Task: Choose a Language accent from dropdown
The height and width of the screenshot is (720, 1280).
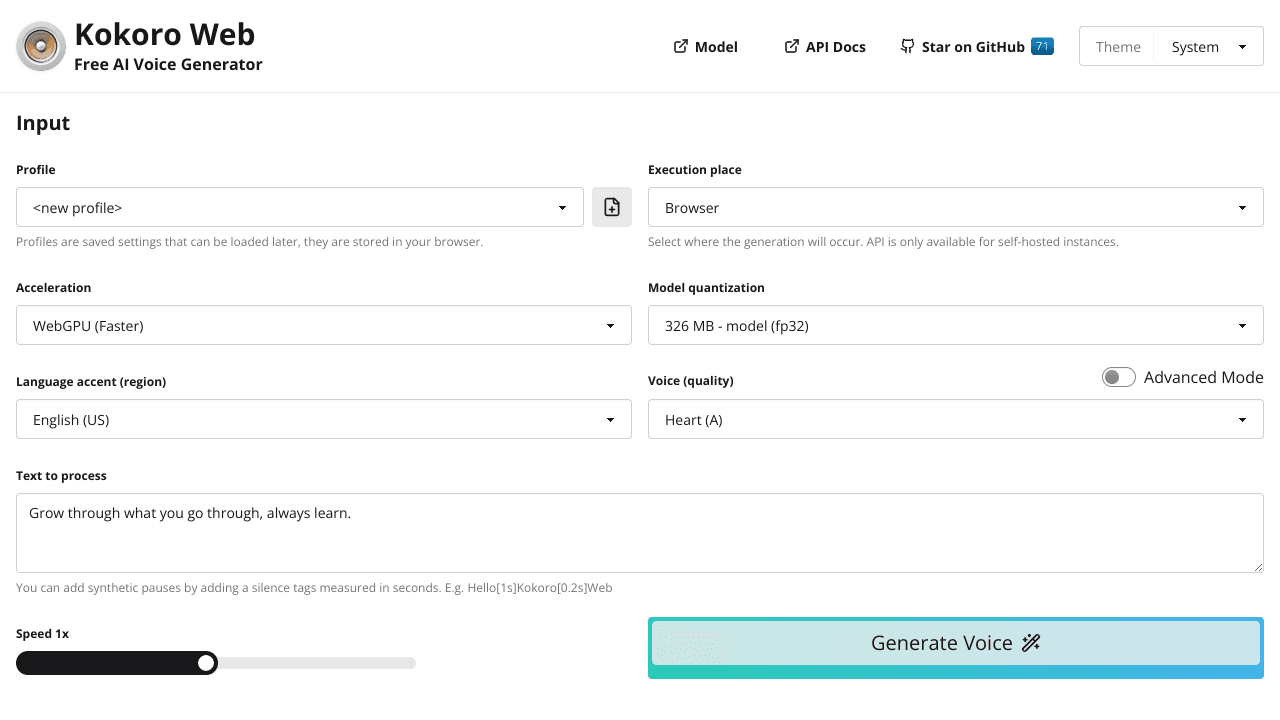Action: pos(324,419)
